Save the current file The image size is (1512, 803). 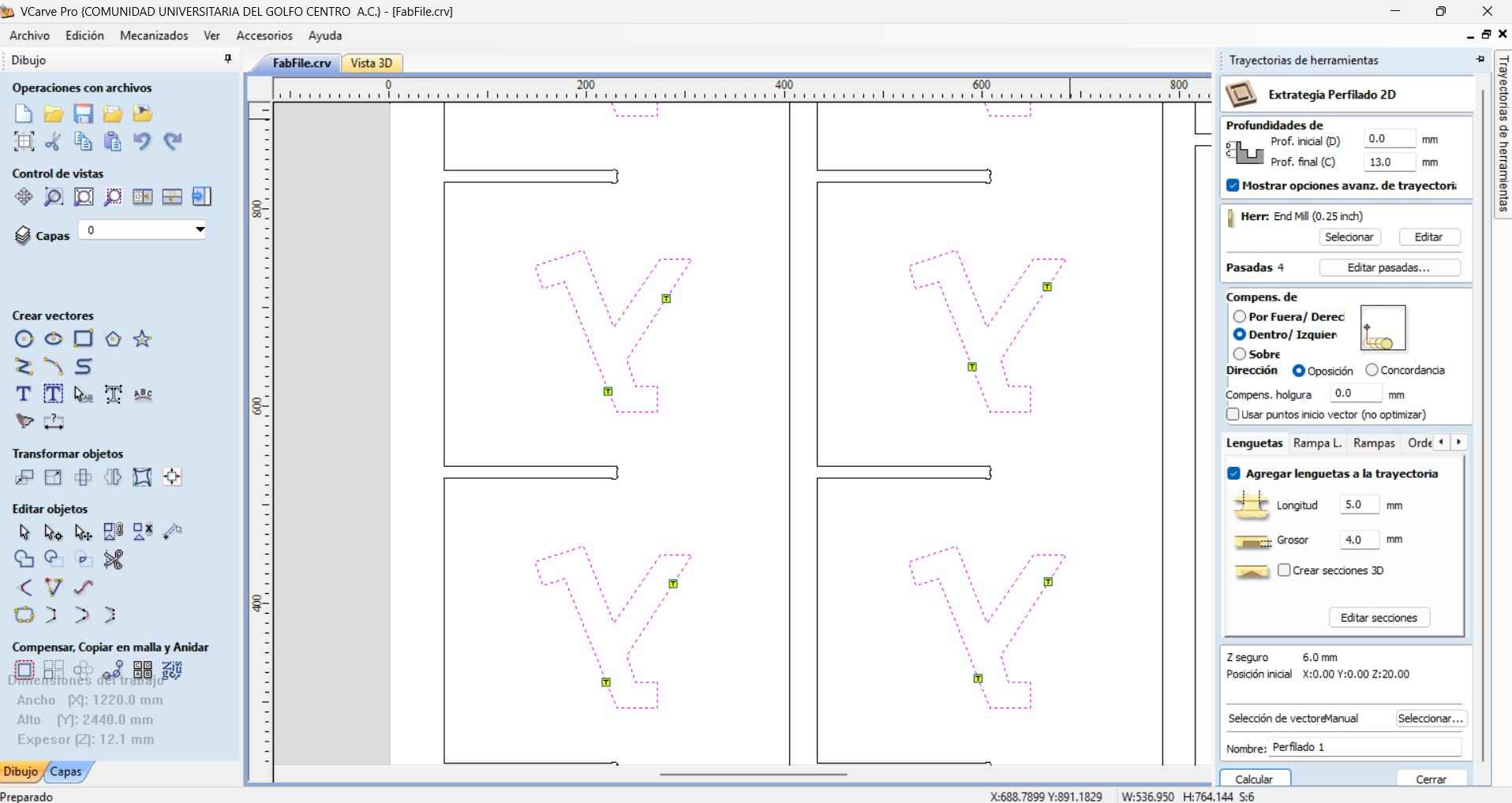click(83, 114)
